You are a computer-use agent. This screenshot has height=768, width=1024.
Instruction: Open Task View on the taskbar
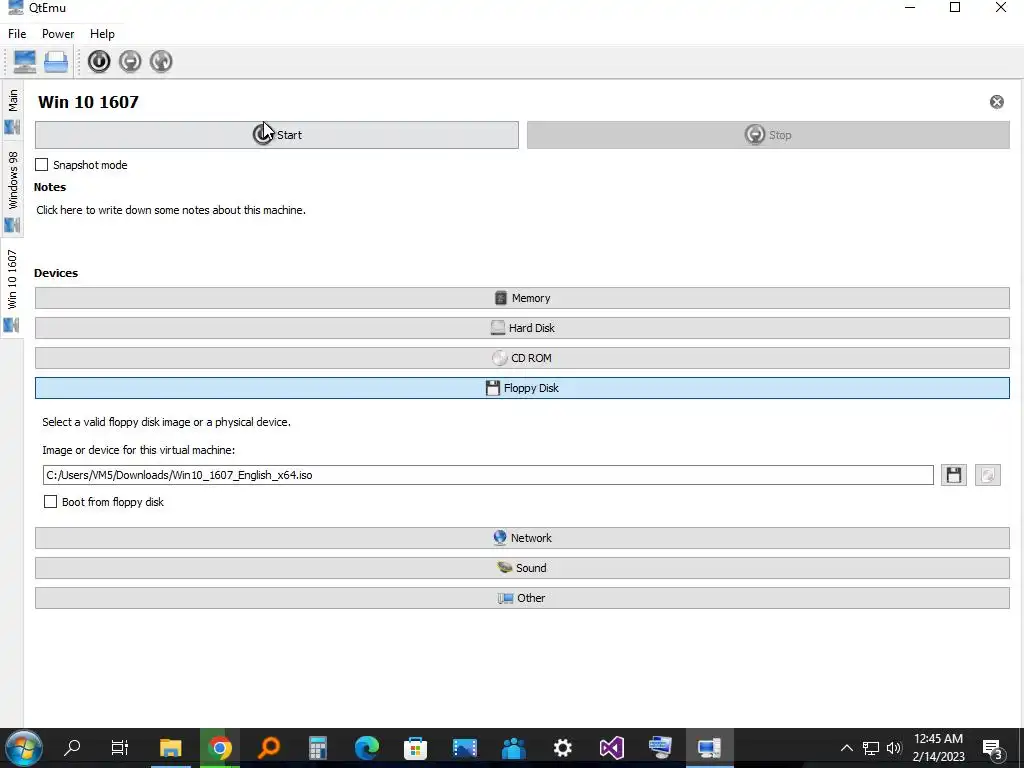pos(120,748)
